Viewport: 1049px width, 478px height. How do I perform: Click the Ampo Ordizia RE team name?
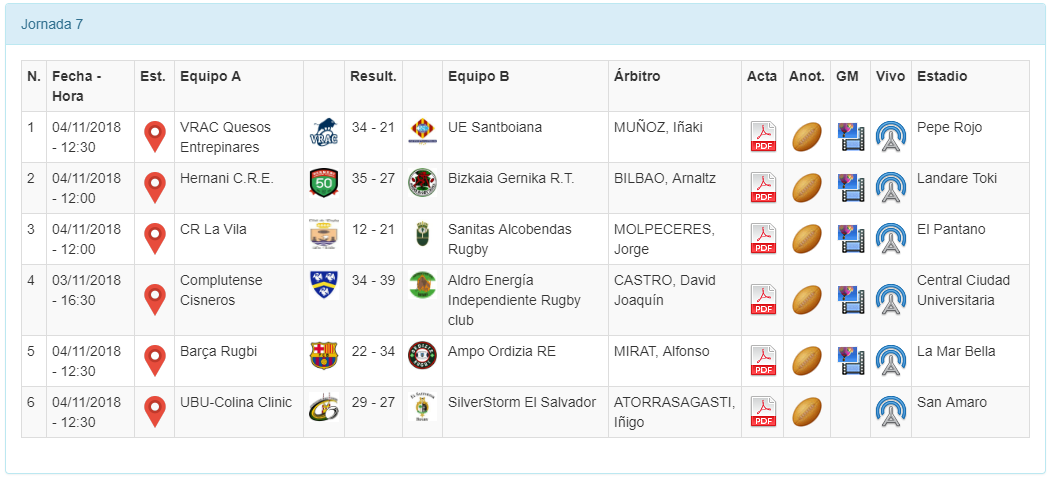[x=501, y=351]
